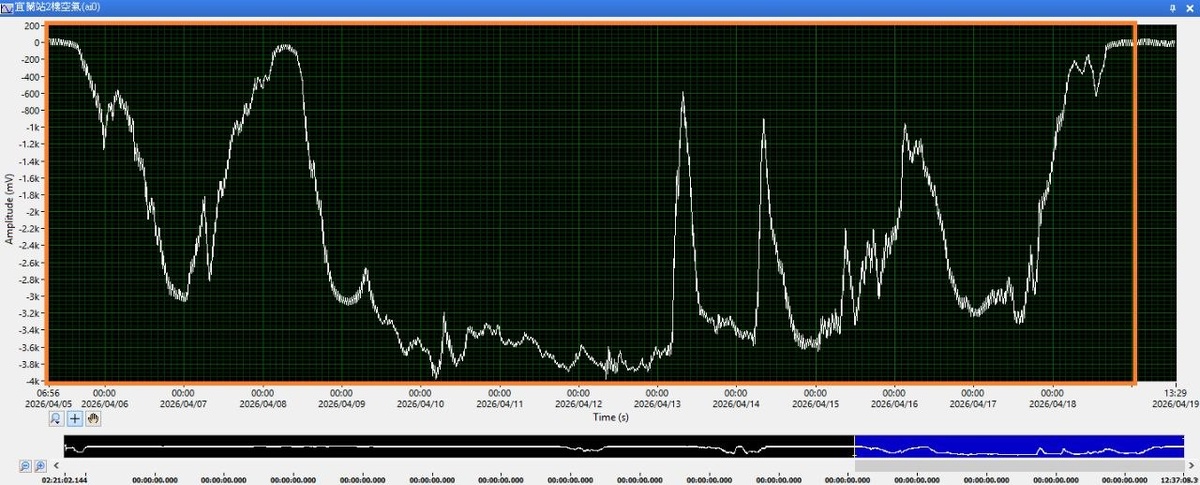Click the black overview waveform strip
Viewport: 1200px width, 485px height.
(x=458, y=447)
